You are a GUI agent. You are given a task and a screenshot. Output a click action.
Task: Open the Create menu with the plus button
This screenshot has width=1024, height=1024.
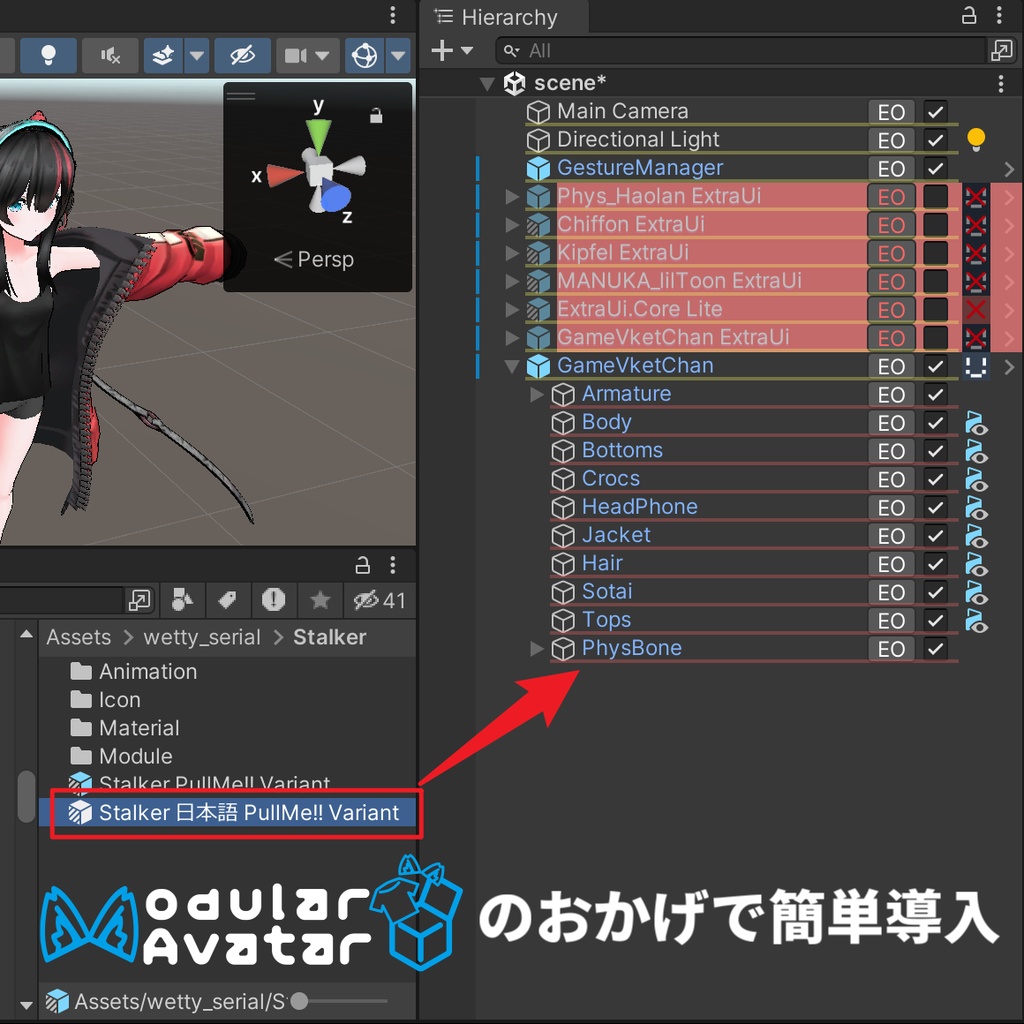pyautogui.click(x=445, y=50)
